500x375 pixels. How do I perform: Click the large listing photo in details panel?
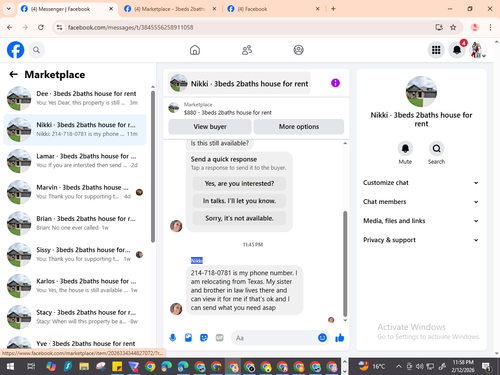(x=421, y=92)
